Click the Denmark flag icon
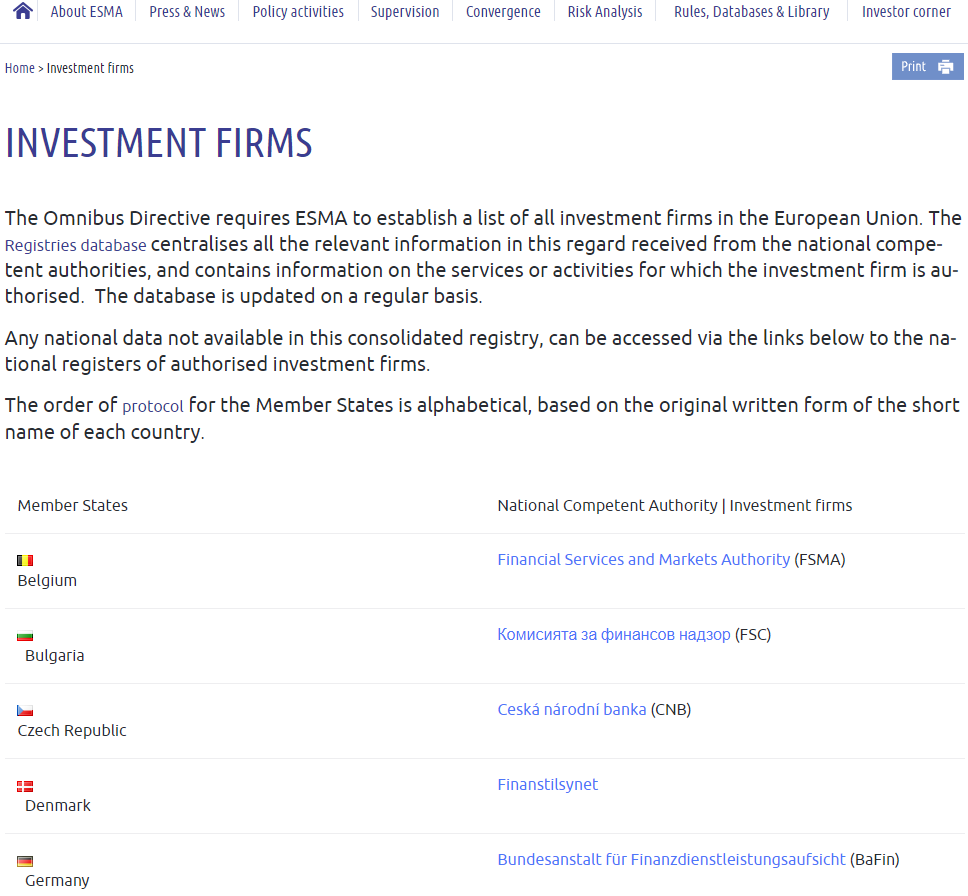968x896 pixels. [x=25, y=786]
